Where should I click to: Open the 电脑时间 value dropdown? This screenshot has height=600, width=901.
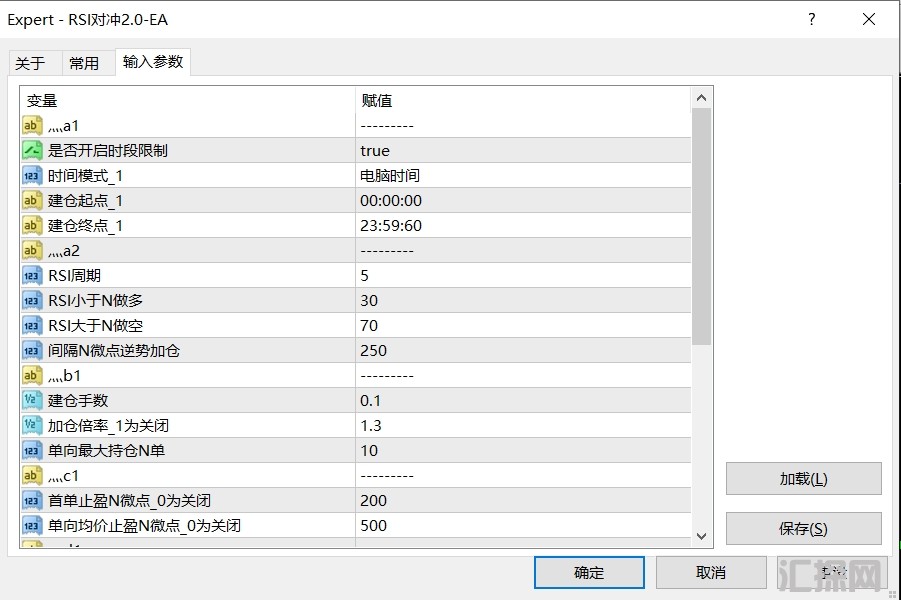523,175
